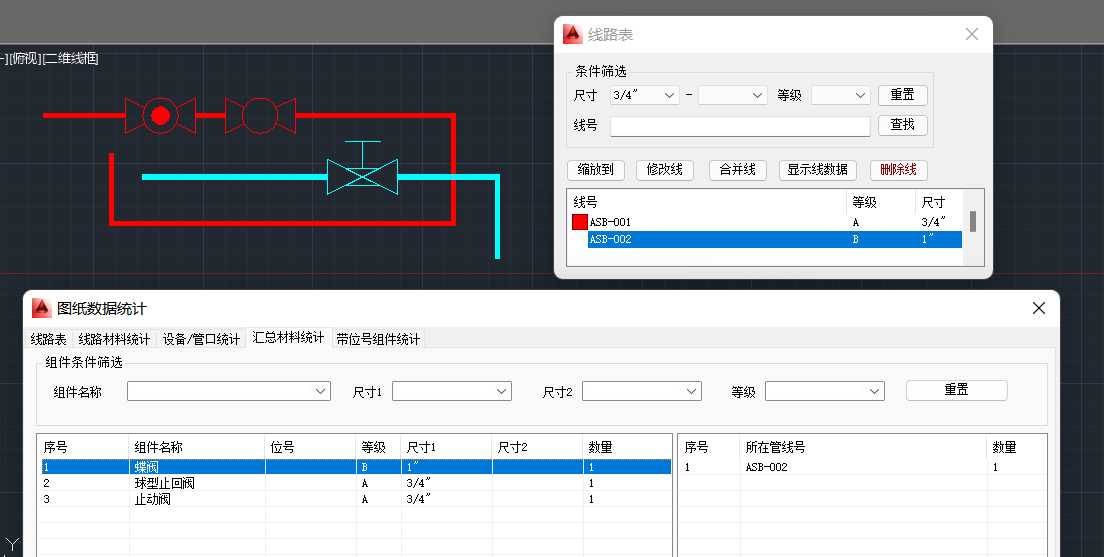This screenshot has height=557, width=1104.
Task: Open the 尺寸 3/4" dropdown
Action: 644,96
